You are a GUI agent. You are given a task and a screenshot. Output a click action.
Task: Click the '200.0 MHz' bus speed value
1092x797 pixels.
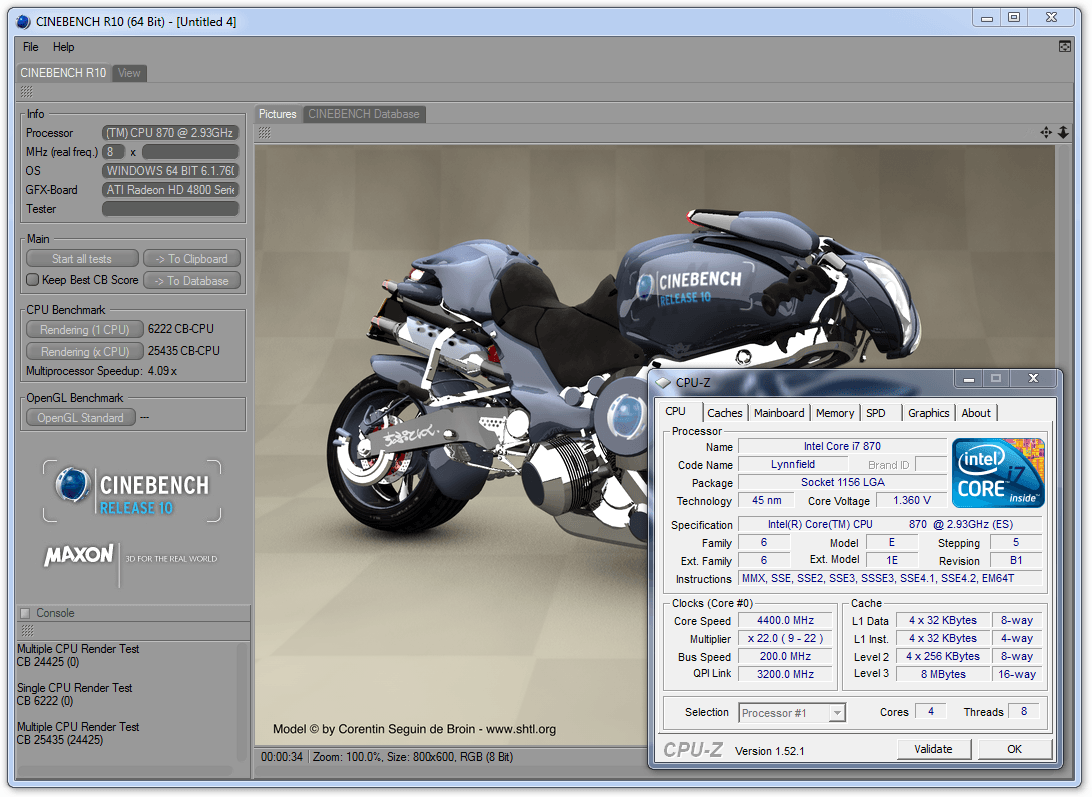coord(786,656)
